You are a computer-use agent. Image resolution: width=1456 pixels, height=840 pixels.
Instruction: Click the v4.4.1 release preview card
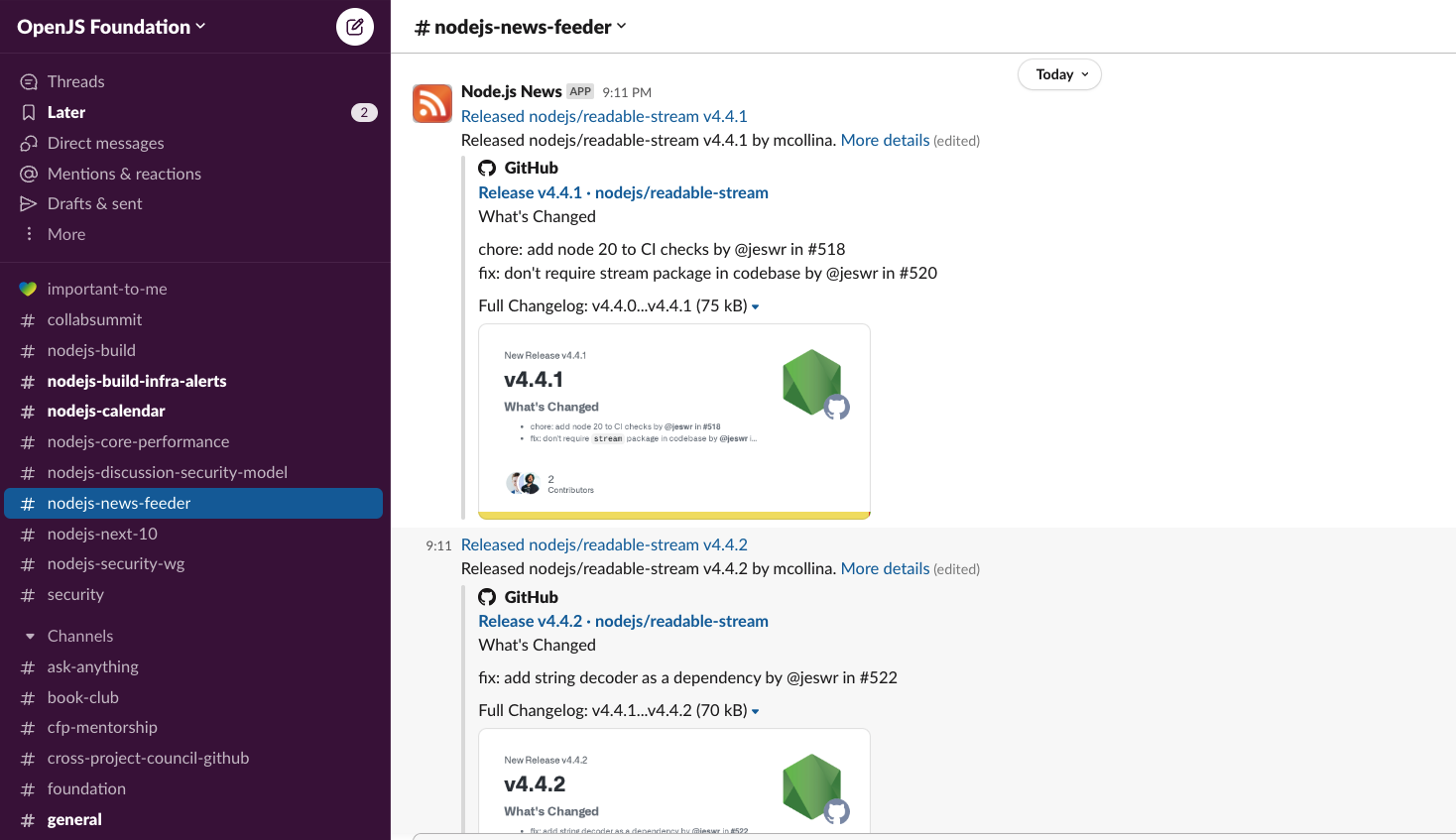[x=674, y=420]
